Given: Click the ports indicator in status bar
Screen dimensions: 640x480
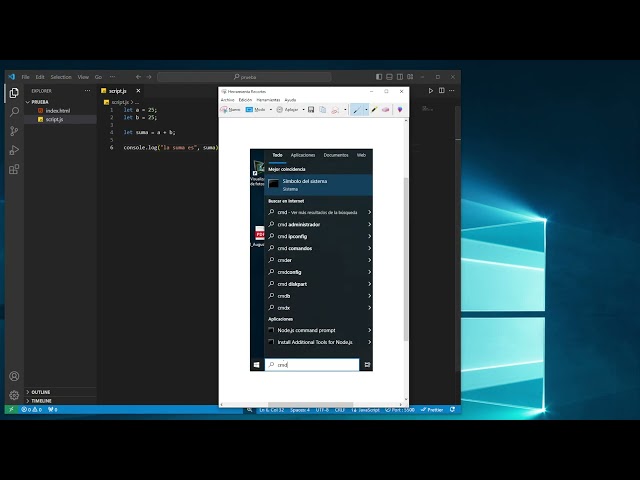Looking at the screenshot, I should point(53,409).
